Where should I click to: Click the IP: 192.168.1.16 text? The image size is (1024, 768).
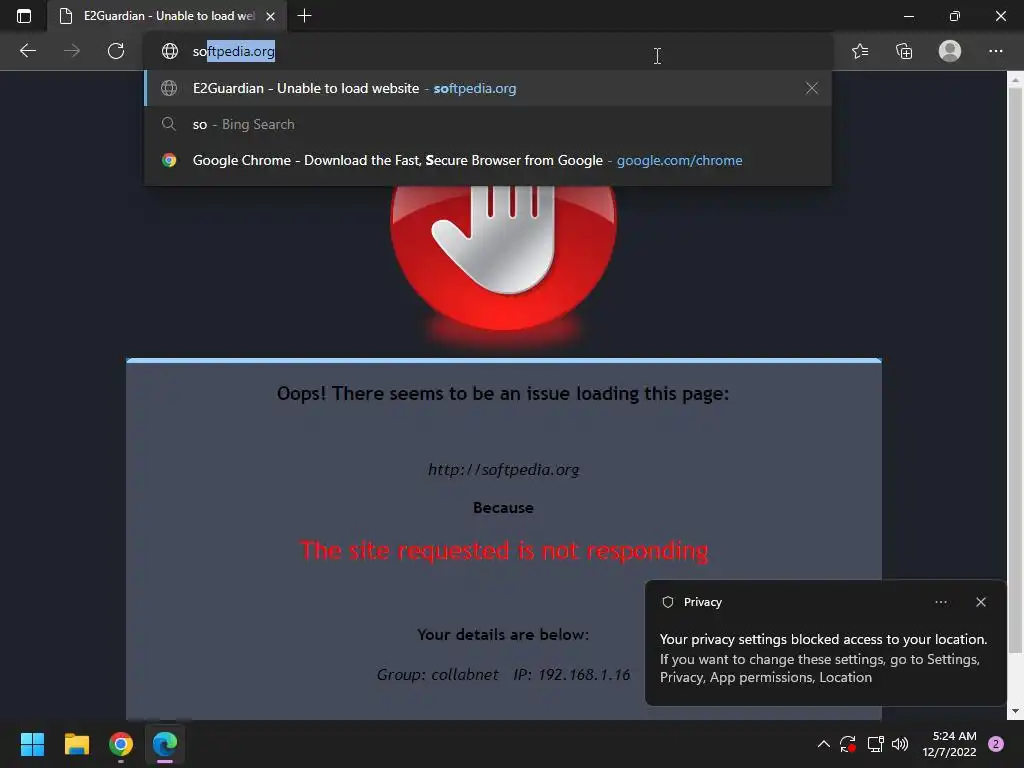pos(571,675)
